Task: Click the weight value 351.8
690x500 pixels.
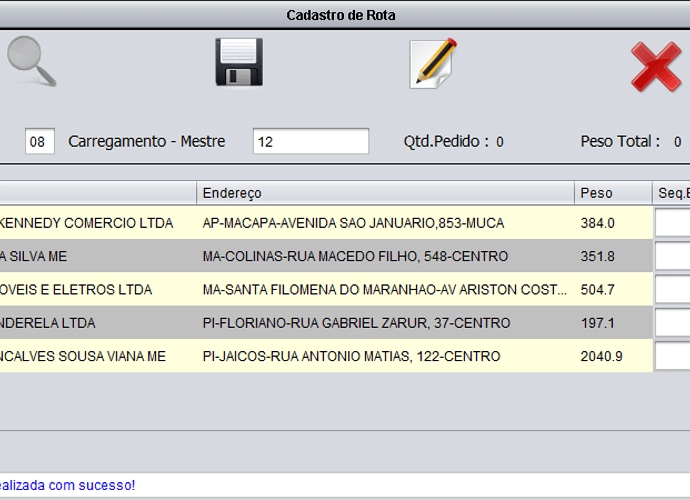Action: (x=597, y=256)
